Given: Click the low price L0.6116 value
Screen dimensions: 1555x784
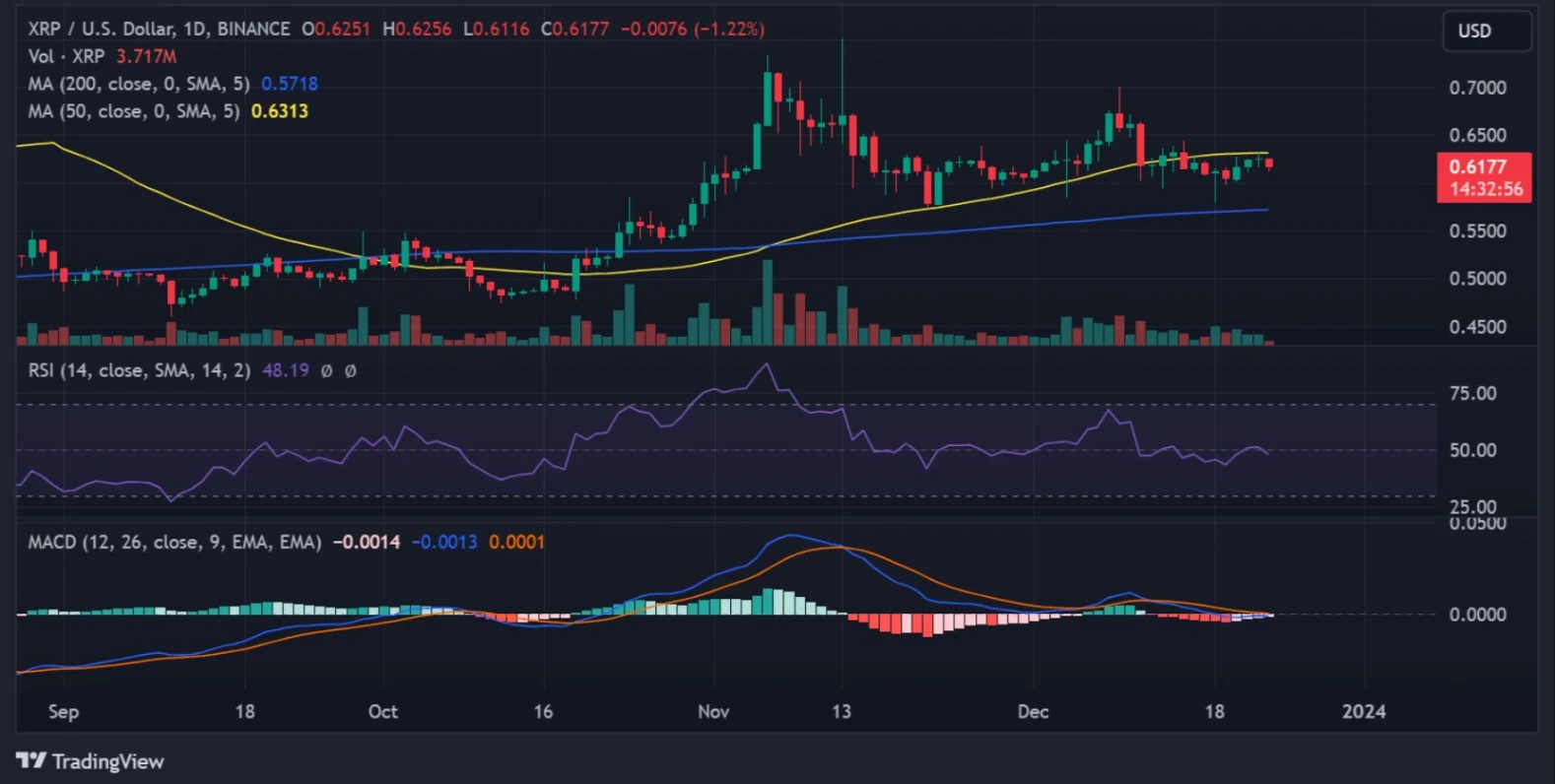Looking at the screenshot, I should point(497,29).
